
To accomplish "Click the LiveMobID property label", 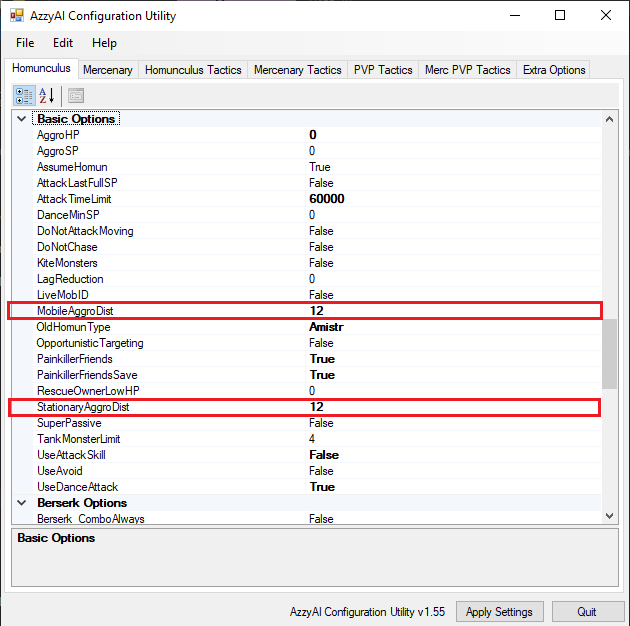I will 63,295.
